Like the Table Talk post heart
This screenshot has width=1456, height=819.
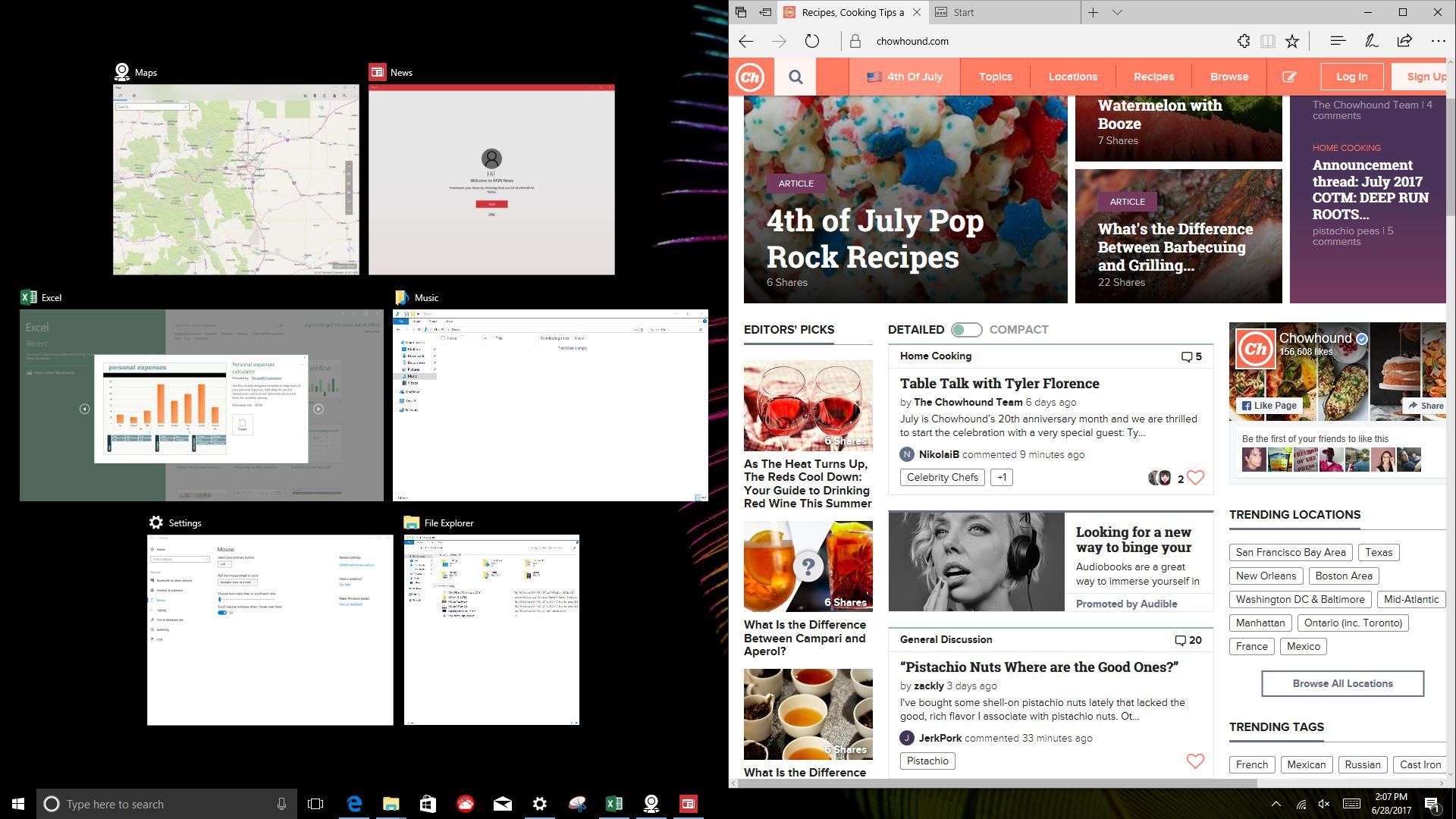[1195, 478]
